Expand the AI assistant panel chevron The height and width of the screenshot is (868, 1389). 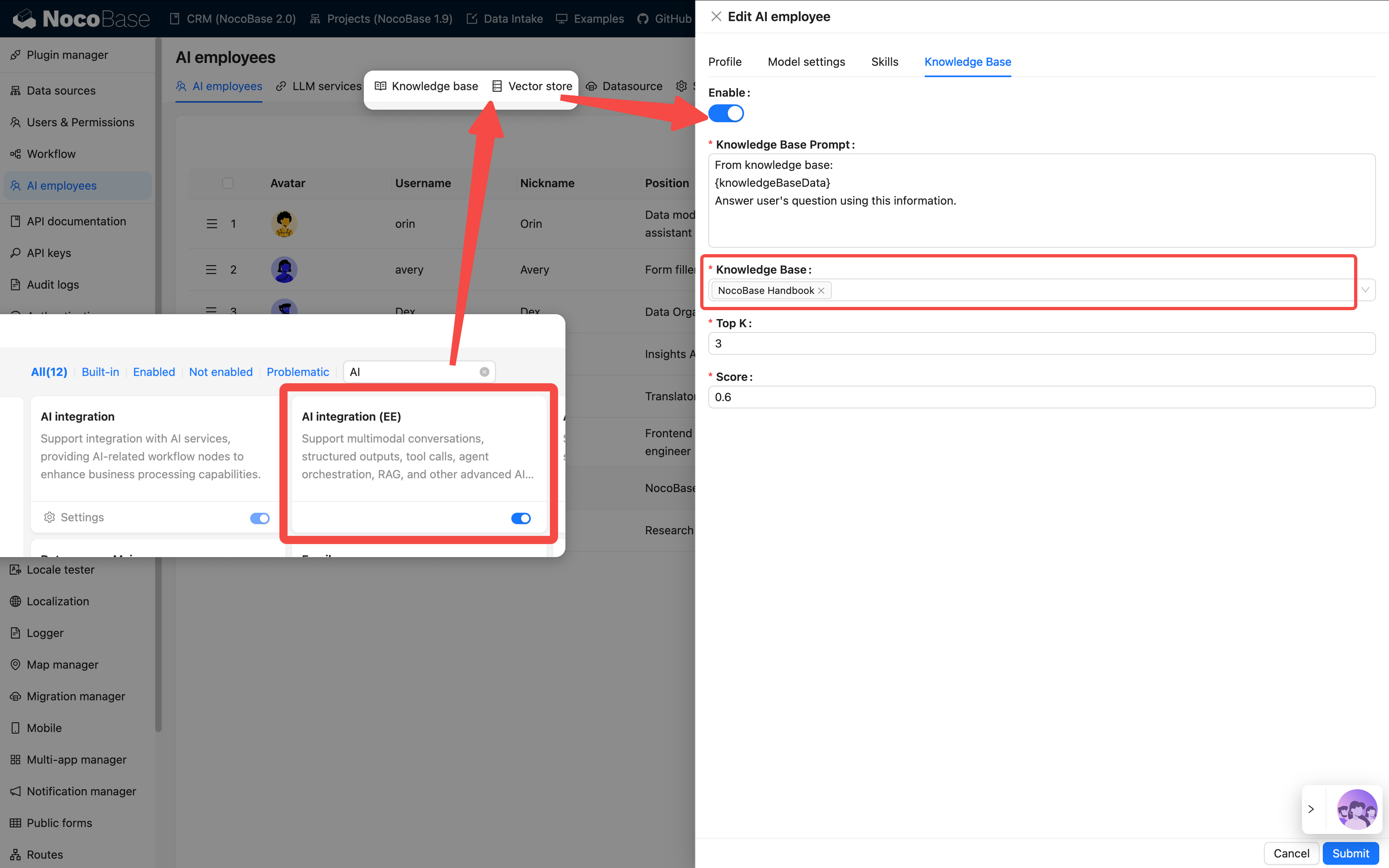[1312, 809]
